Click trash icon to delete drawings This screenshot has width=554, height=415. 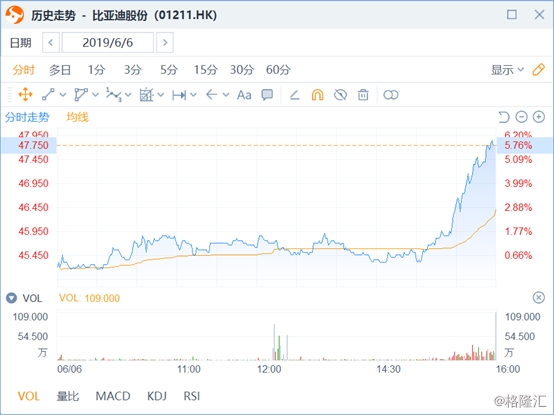pos(363,95)
